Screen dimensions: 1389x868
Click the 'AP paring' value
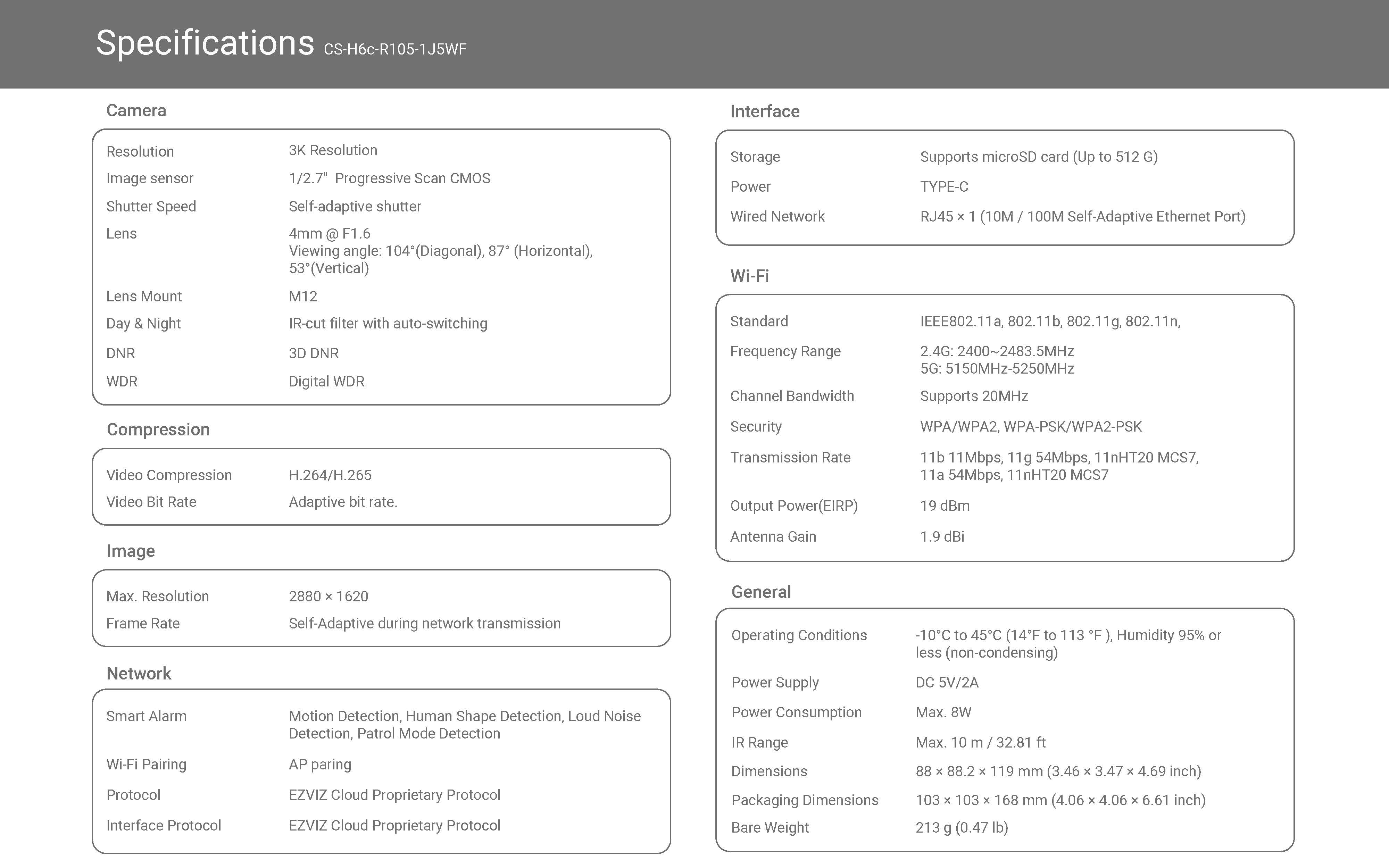pos(320,765)
